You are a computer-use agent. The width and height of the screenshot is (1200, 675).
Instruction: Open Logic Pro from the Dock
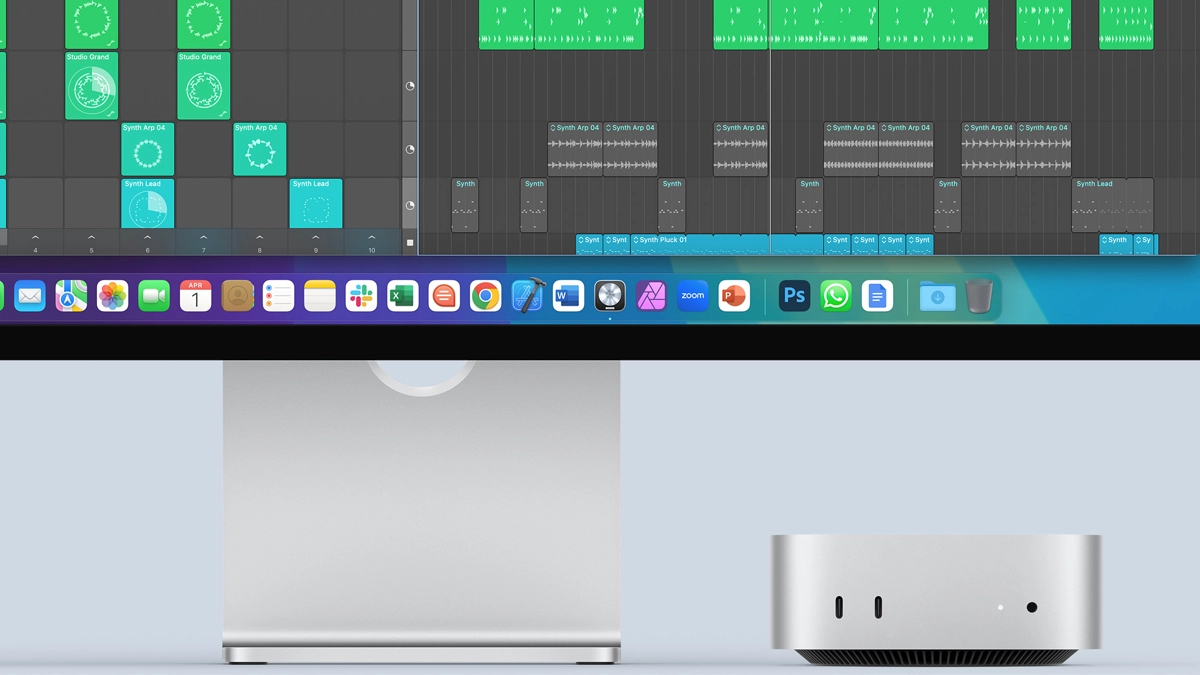610,296
